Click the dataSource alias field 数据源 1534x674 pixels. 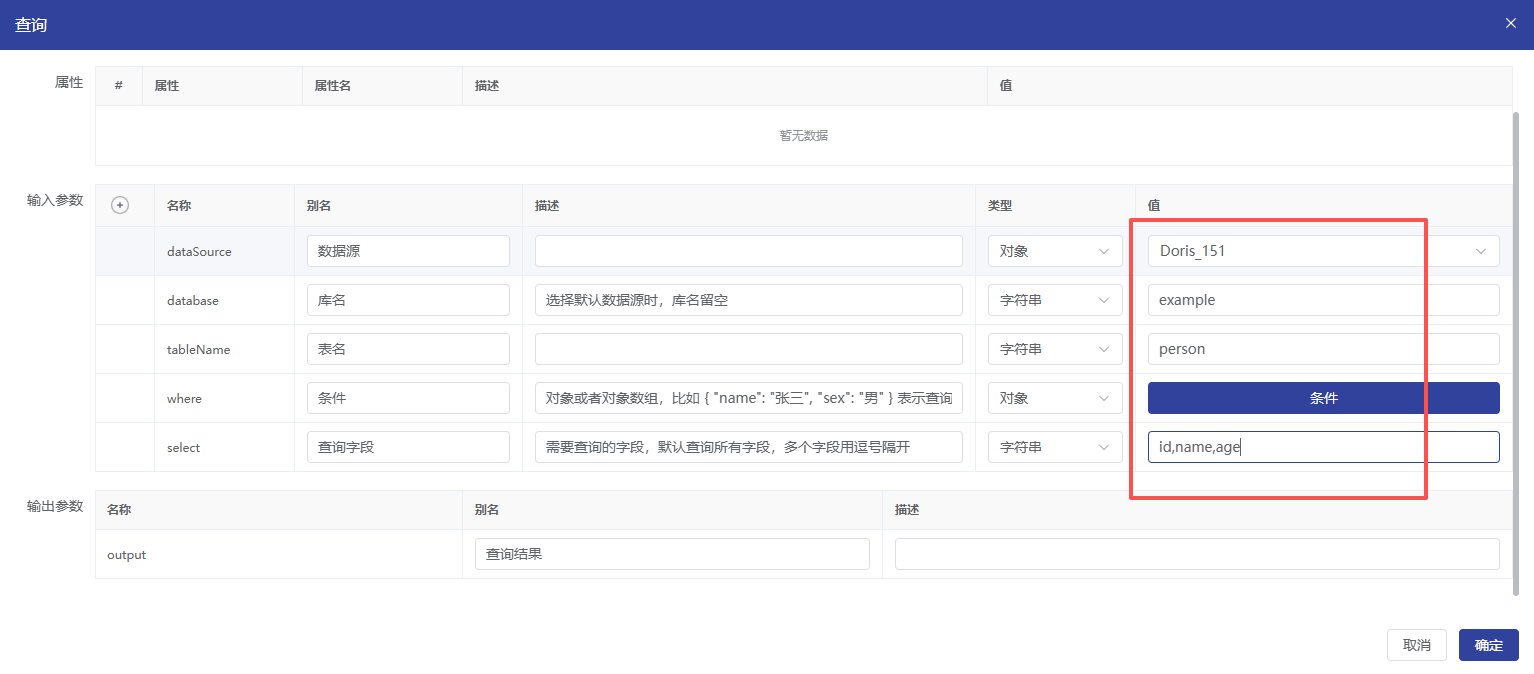click(x=408, y=251)
